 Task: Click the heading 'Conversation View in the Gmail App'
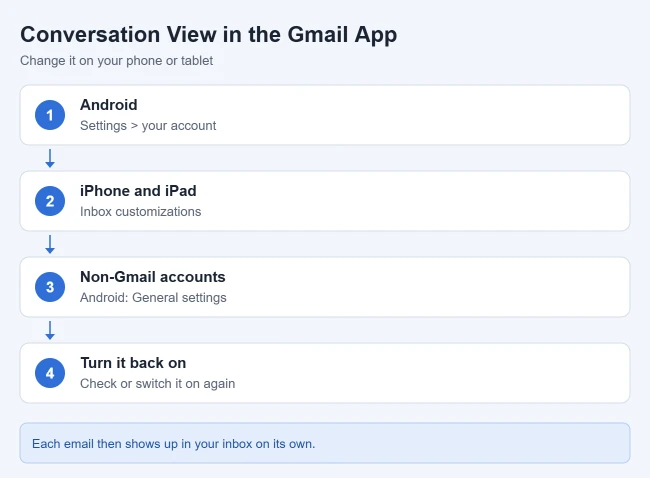coord(209,35)
